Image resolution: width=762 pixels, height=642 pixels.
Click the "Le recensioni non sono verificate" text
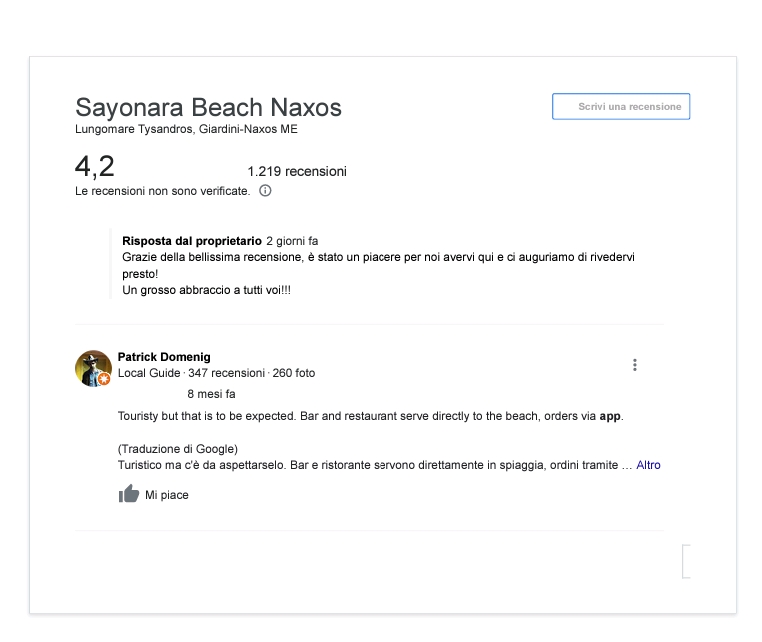162,191
